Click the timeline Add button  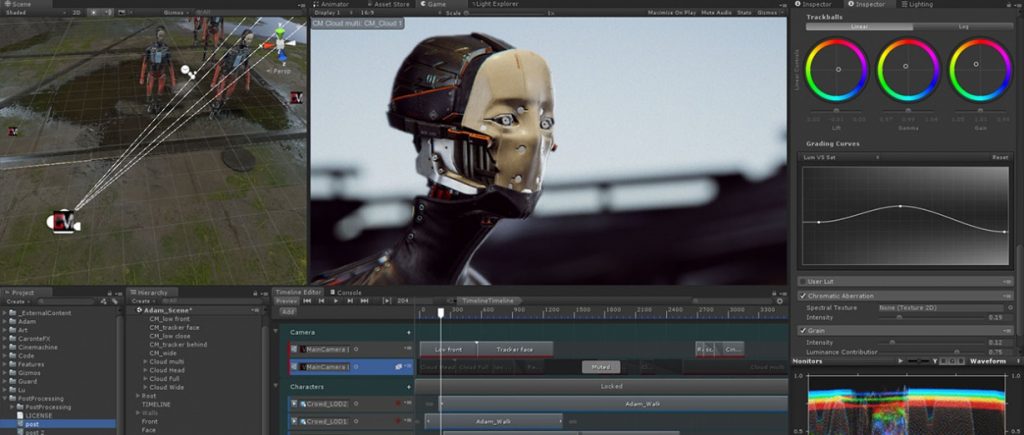[x=287, y=312]
